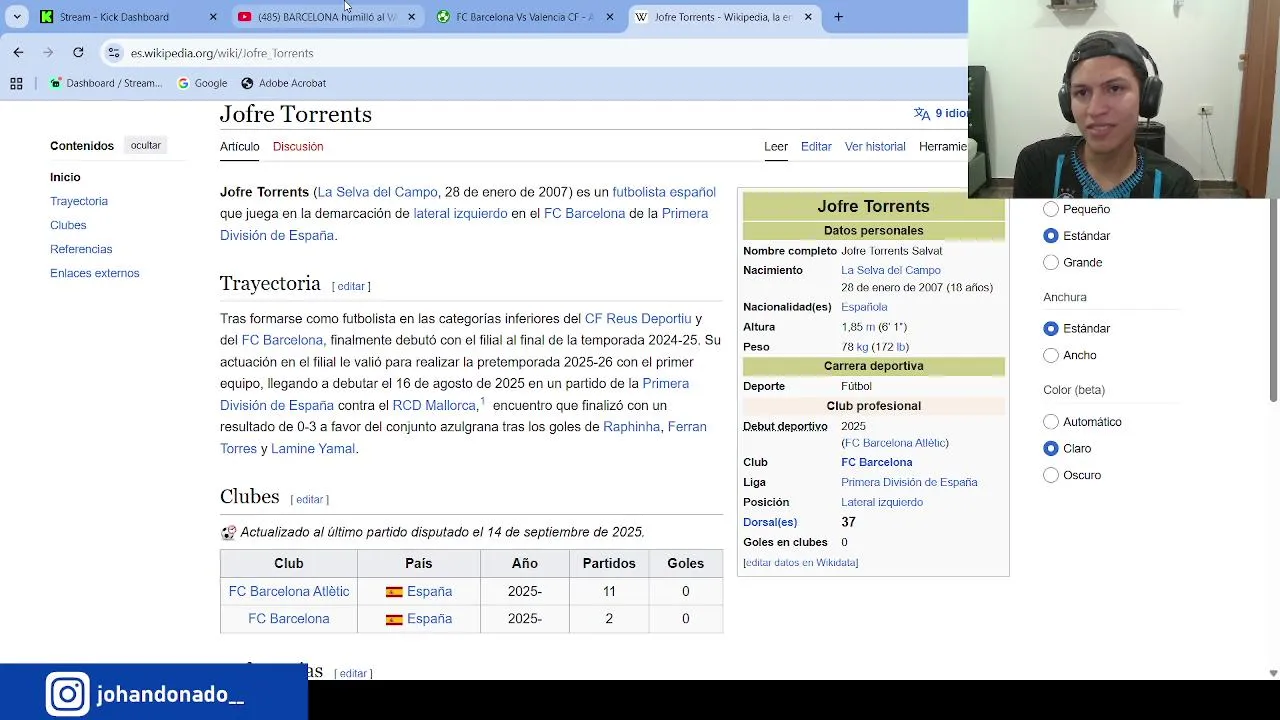1280x720 pixels.
Task: Select the Discusión tab
Action: click(298, 146)
